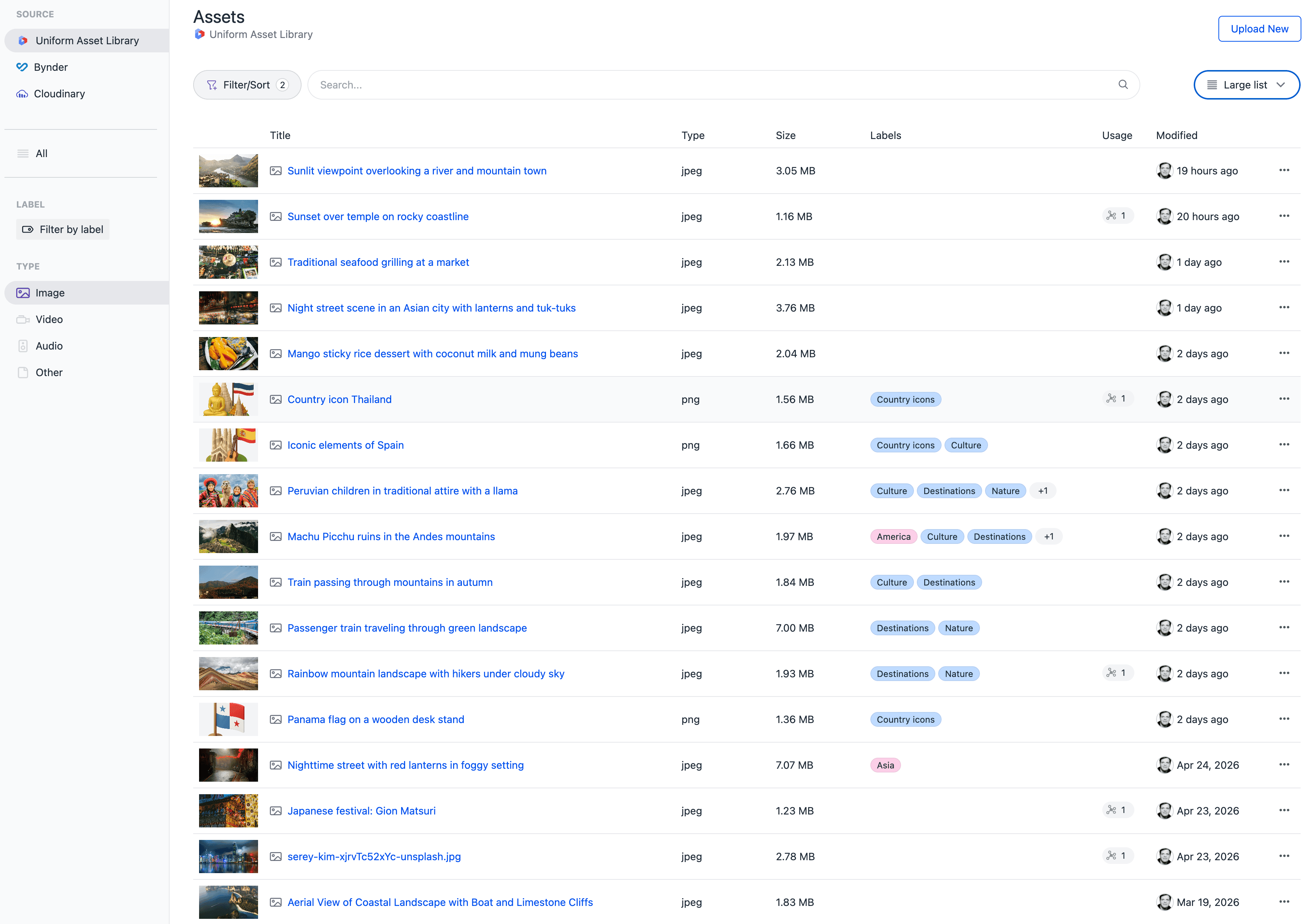
Task: Open more options for Machu Picchu ruins asset
Action: [x=1284, y=536]
